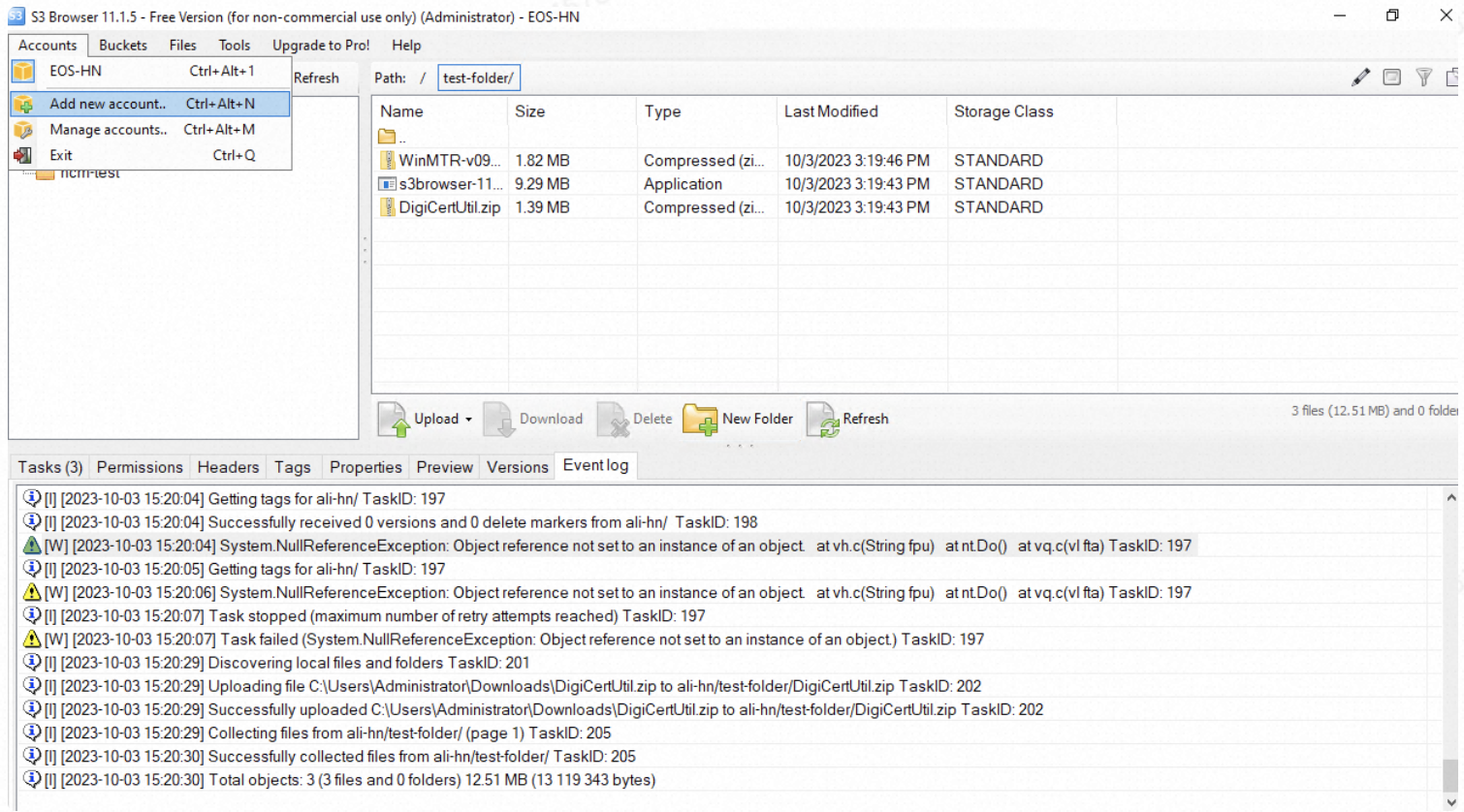Click the bookmark icon beside the pencil
1464x812 pixels.
(1392, 78)
